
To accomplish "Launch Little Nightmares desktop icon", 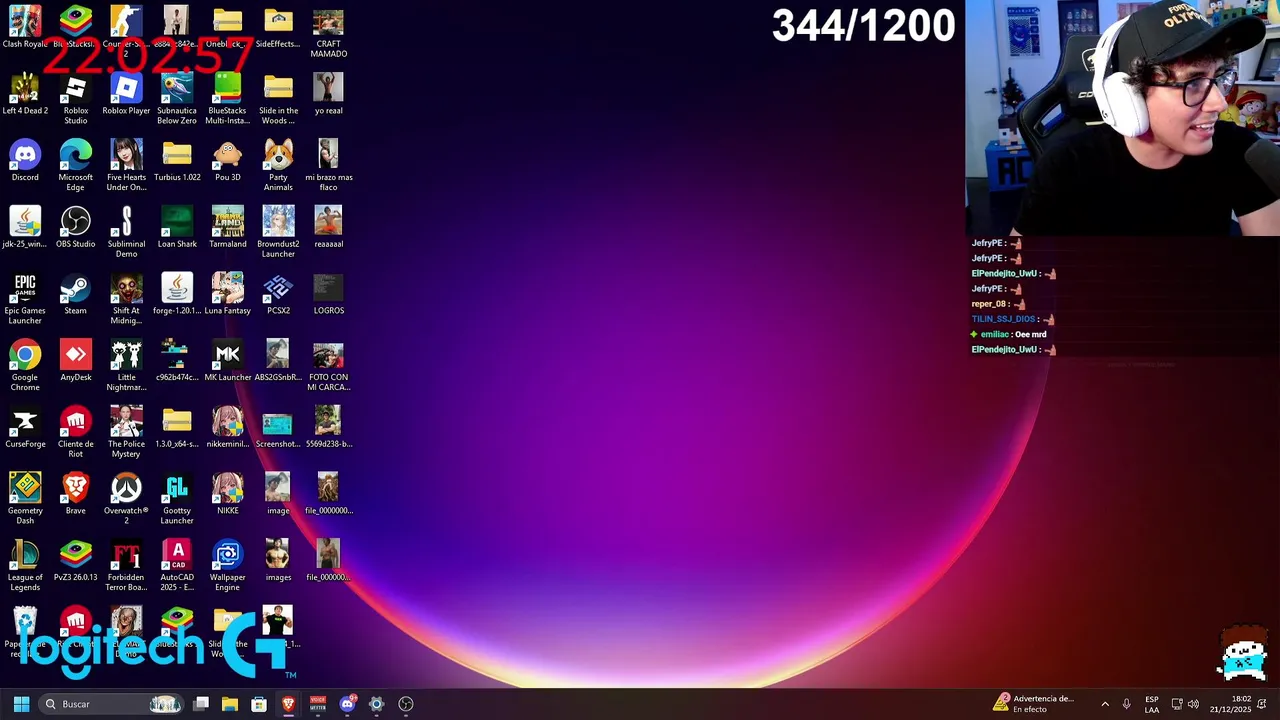I will [x=126, y=366].
